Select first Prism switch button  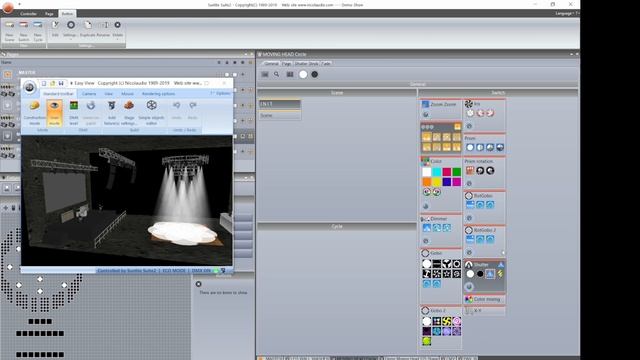[x=470, y=147]
